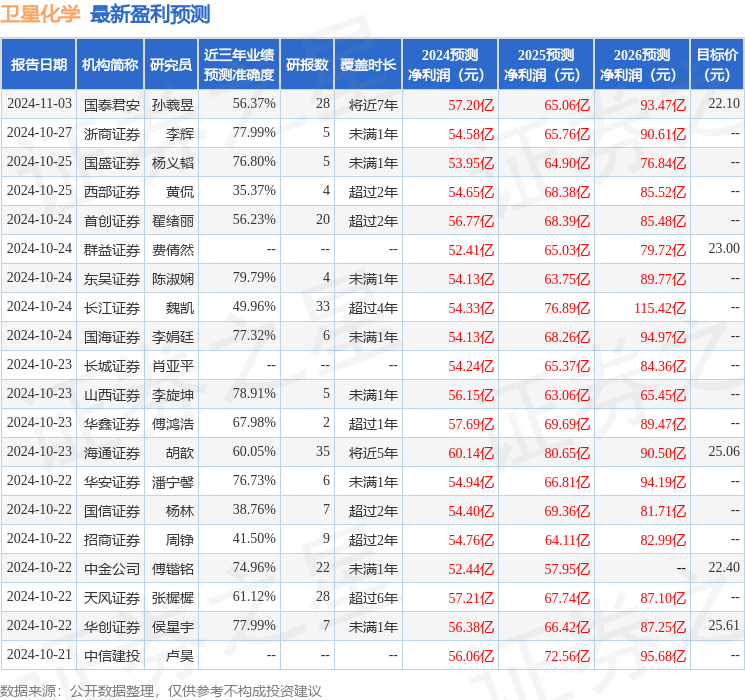Click the 卫星化学 title text

tap(40, 13)
